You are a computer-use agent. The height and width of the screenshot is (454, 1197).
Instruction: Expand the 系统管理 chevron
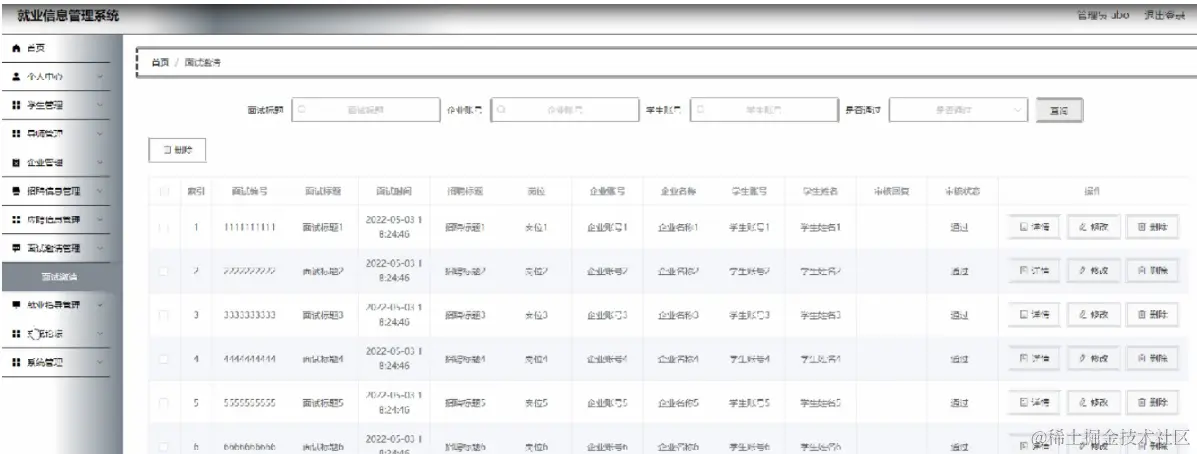coord(100,362)
